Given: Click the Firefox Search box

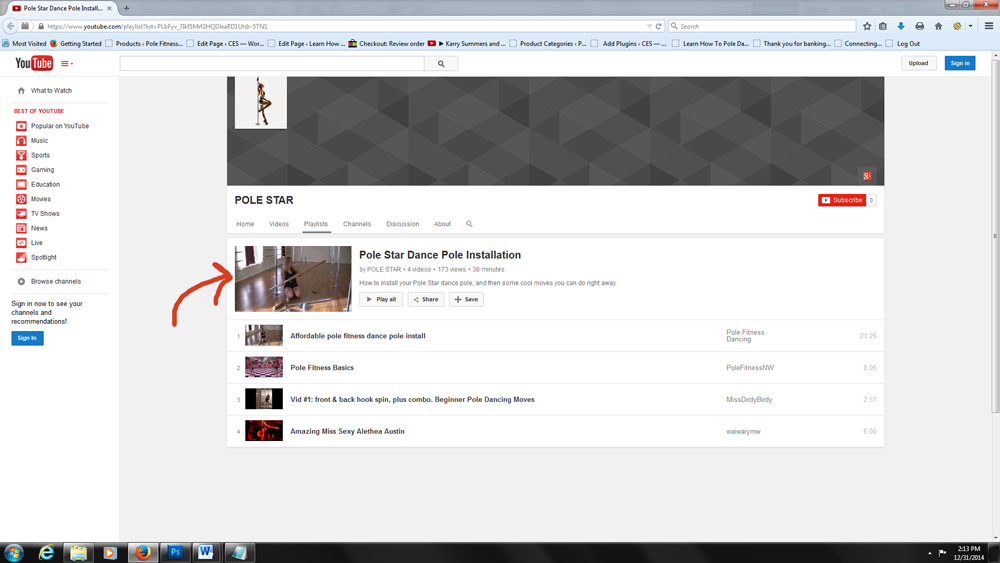Looking at the screenshot, I should click(762, 26).
